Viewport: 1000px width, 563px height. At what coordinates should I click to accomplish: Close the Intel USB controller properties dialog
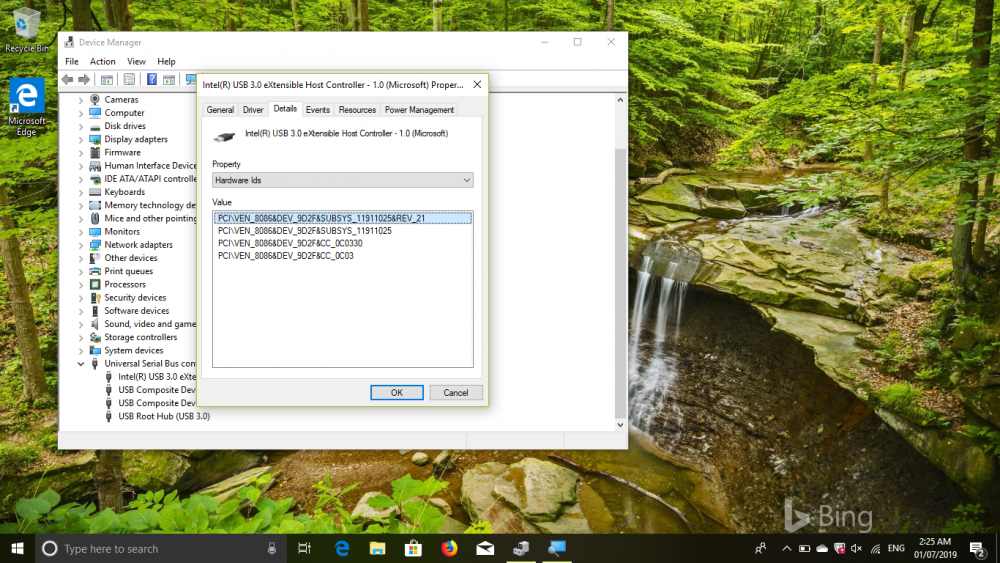point(477,85)
